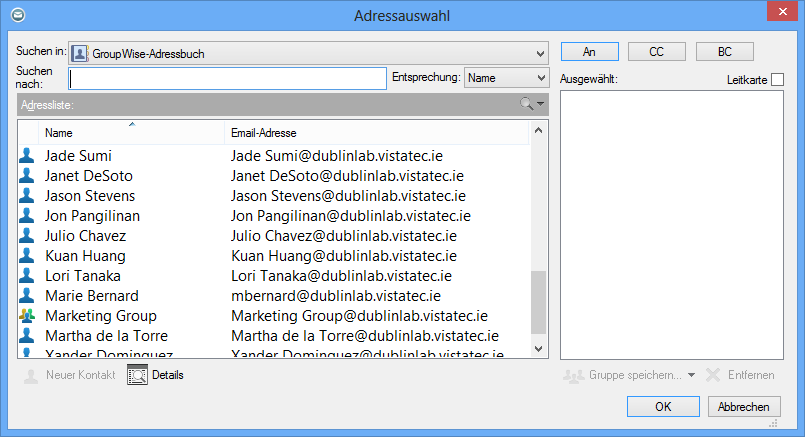Screen dimensions: 805x437
Task: Open the Gruppe speichern dropdown arrow
Action: (x=692, y=375)
